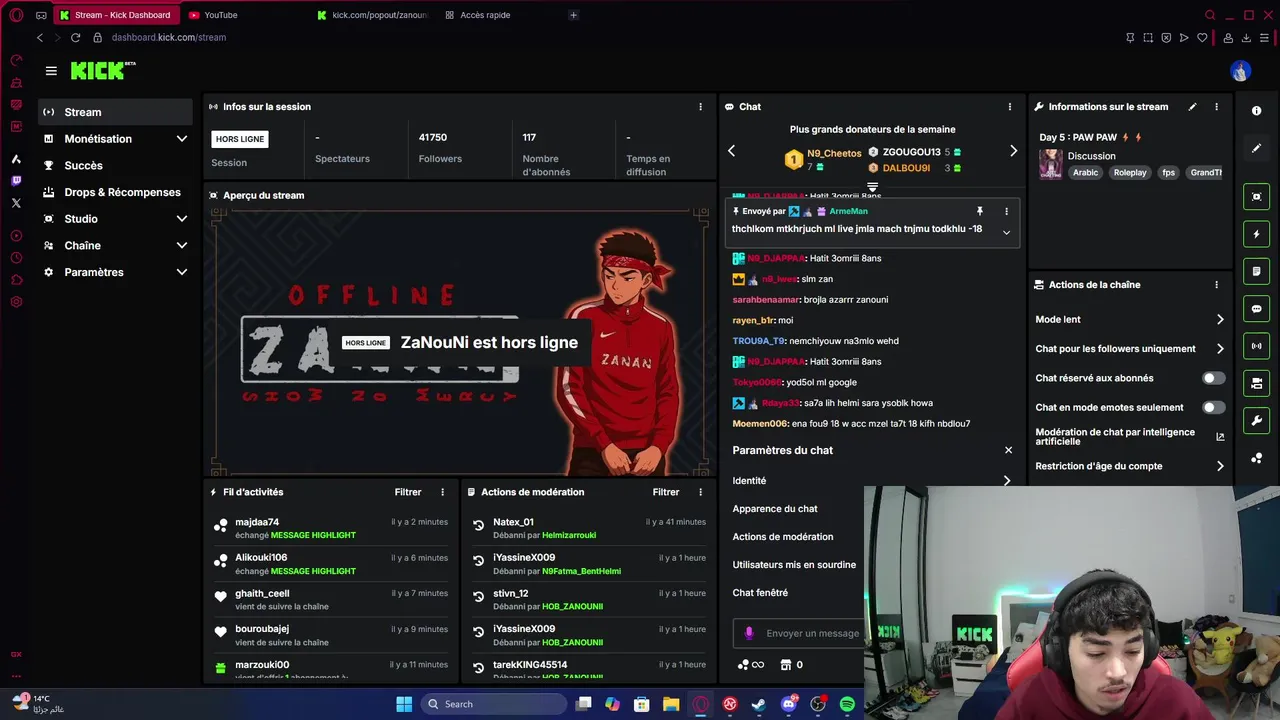Click the microphone icon in chat input

click(749, 633)
